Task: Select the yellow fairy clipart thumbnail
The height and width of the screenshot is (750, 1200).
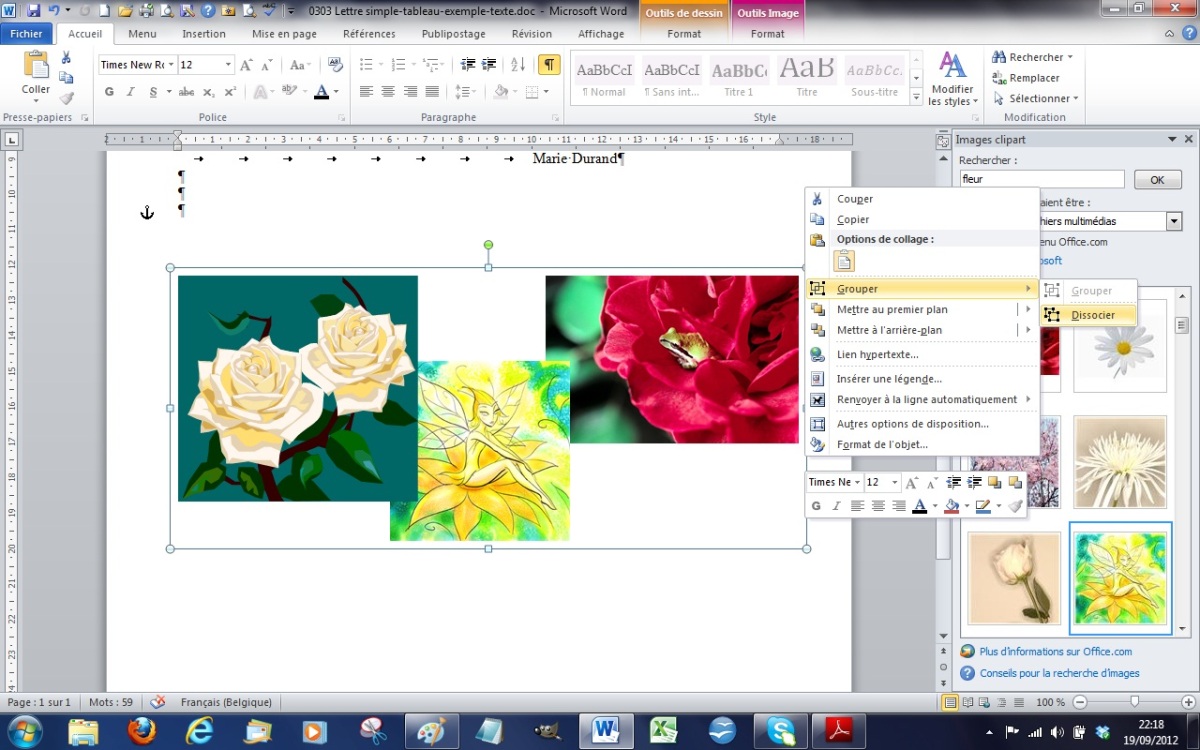Action: coord(1120,578)
